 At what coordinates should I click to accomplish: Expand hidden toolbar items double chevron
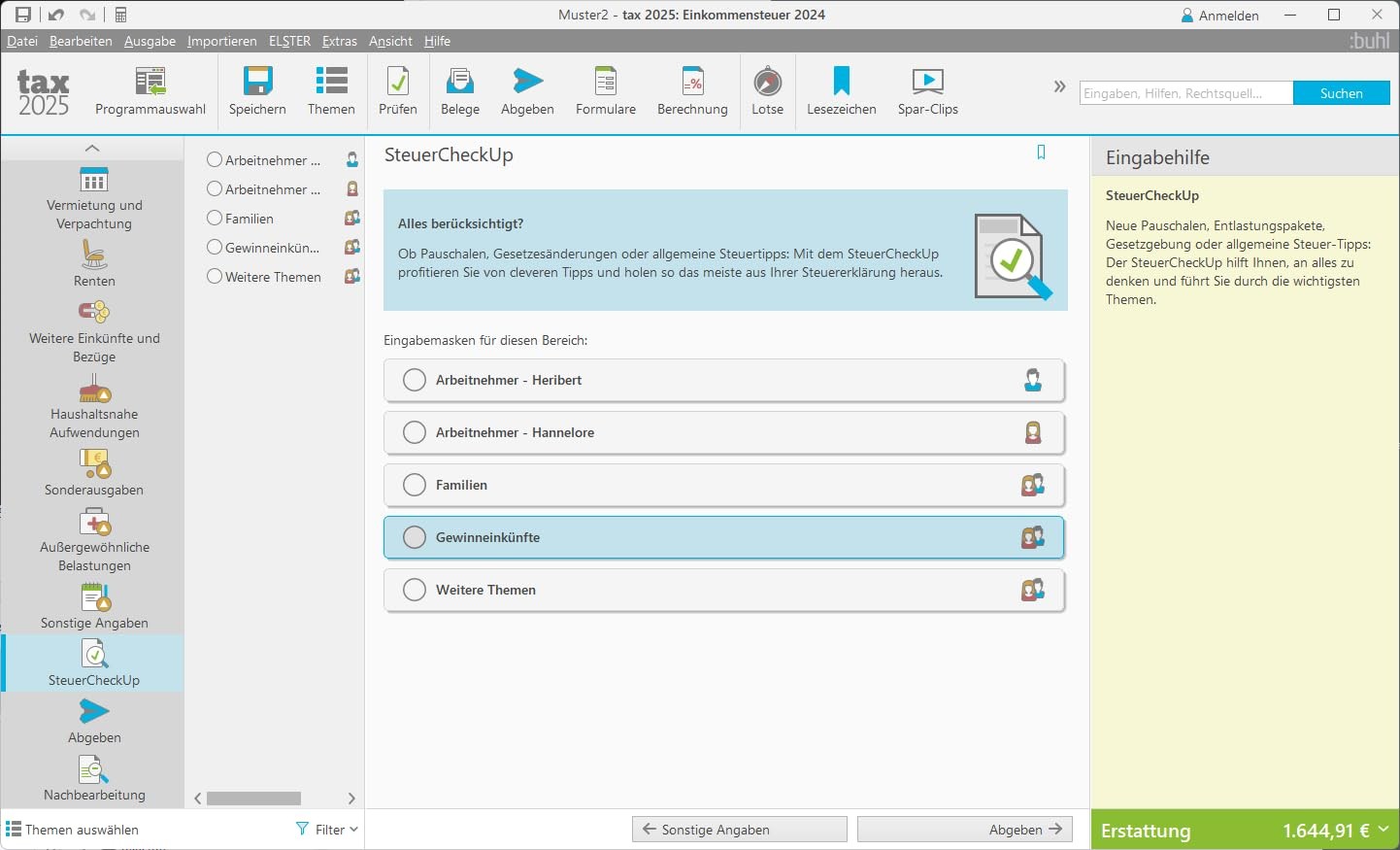1059,86
